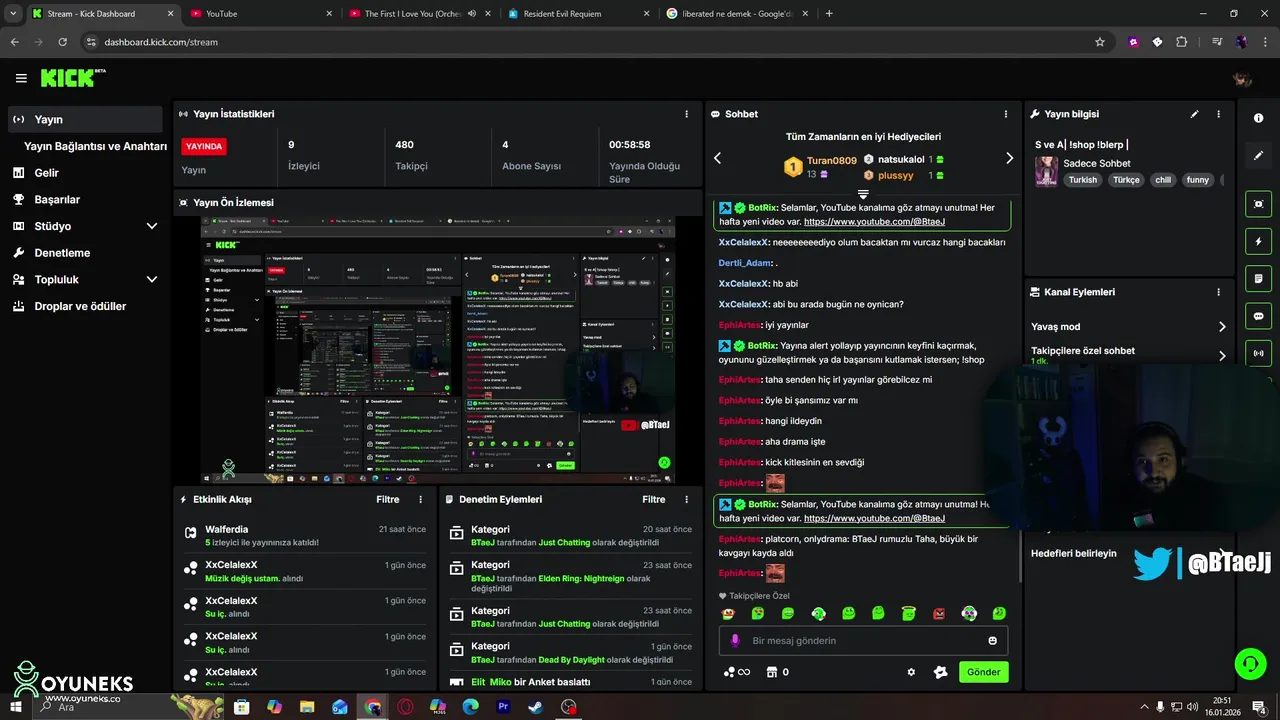Toggle the lightning activity panel in right rail

(1258, 241)
